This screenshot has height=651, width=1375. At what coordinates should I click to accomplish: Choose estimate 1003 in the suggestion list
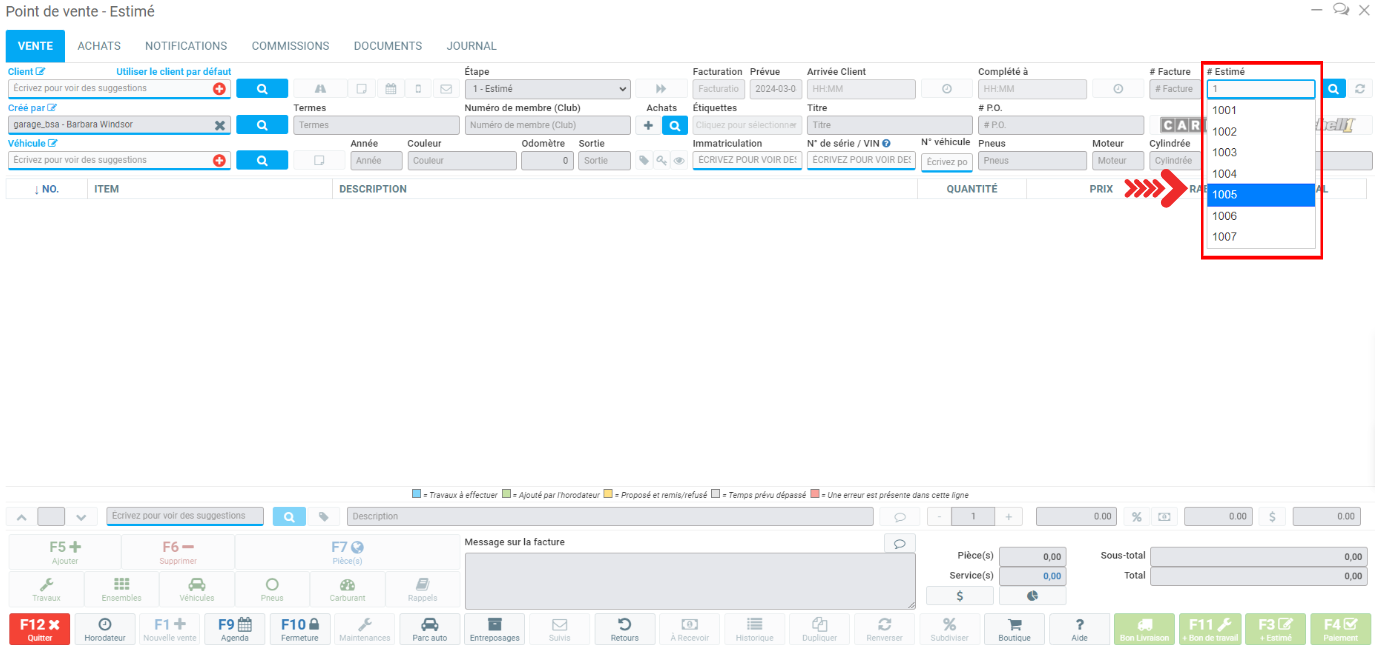[1260, 153]
